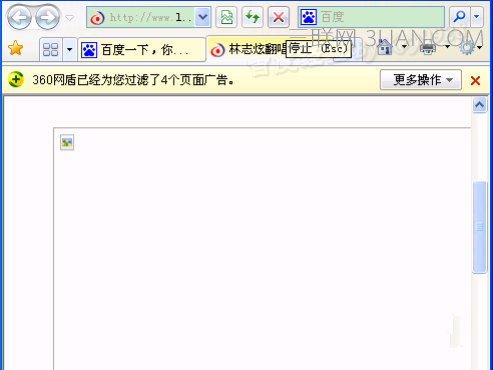Stop page loading with red X icon
493x370 pixels.
coord(278,17)
